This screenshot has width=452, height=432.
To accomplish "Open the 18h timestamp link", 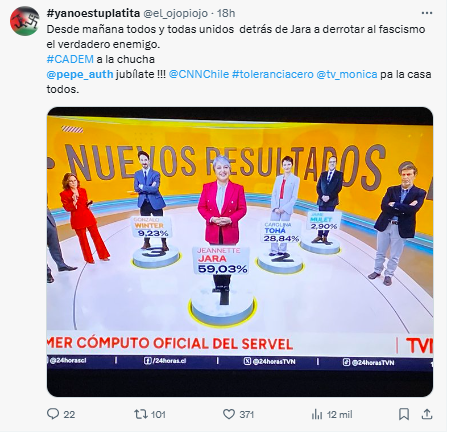I will point(226,13).
